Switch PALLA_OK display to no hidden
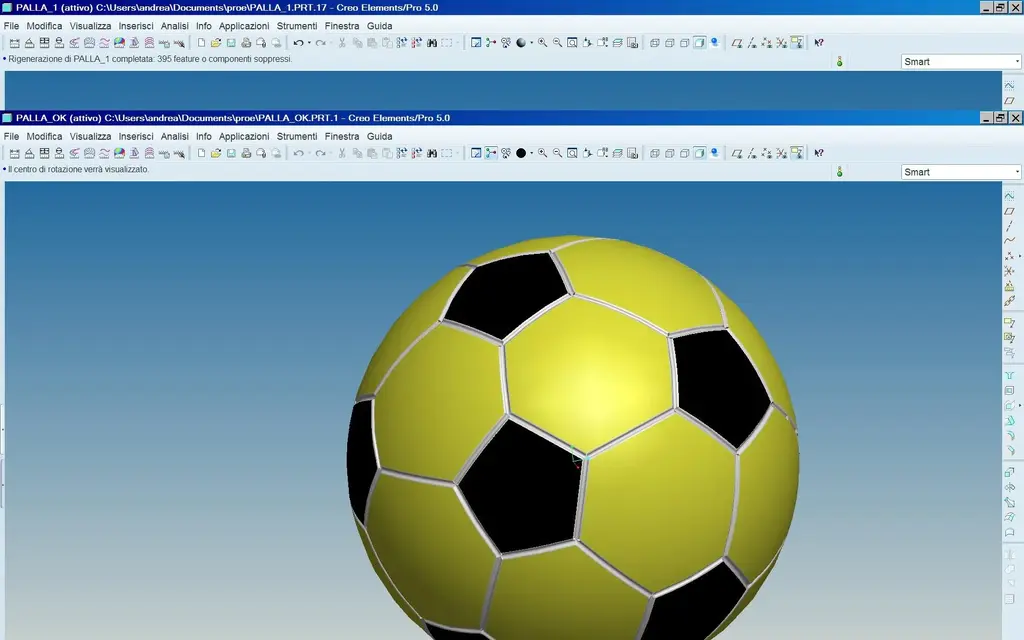The width and height of the screenshot is (1024, 640). 684,153
